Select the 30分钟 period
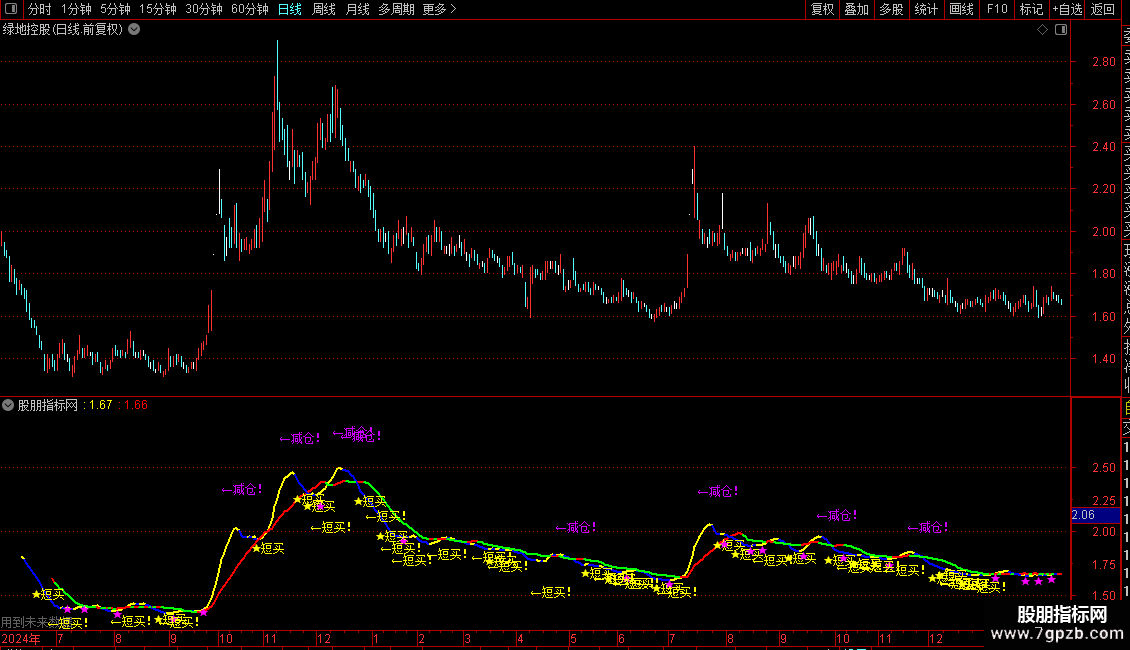1130x650 pixels. coord(204,9)
